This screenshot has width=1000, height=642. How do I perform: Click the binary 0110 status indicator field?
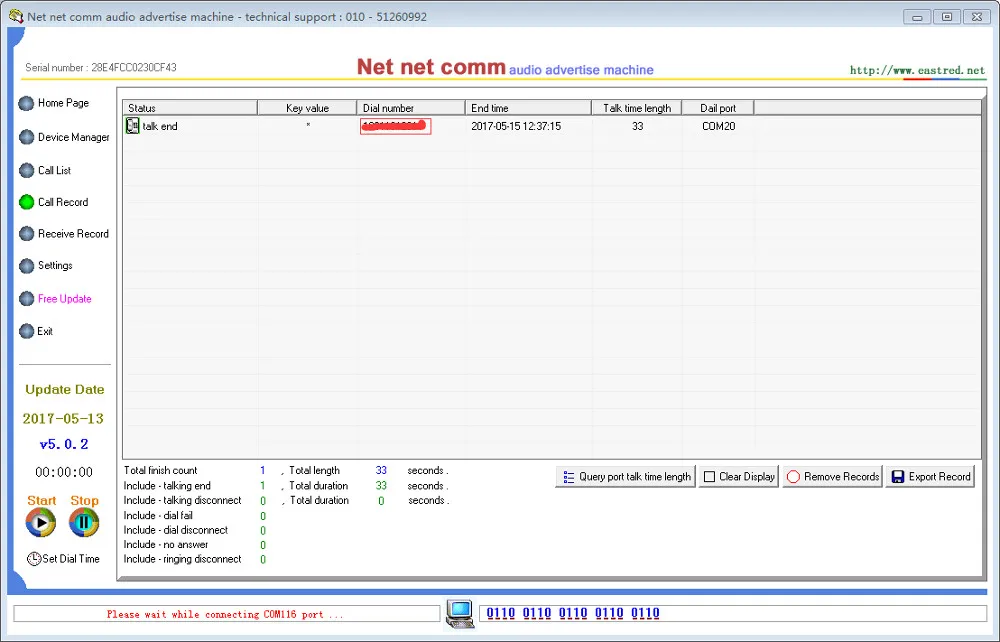(733, 613)
